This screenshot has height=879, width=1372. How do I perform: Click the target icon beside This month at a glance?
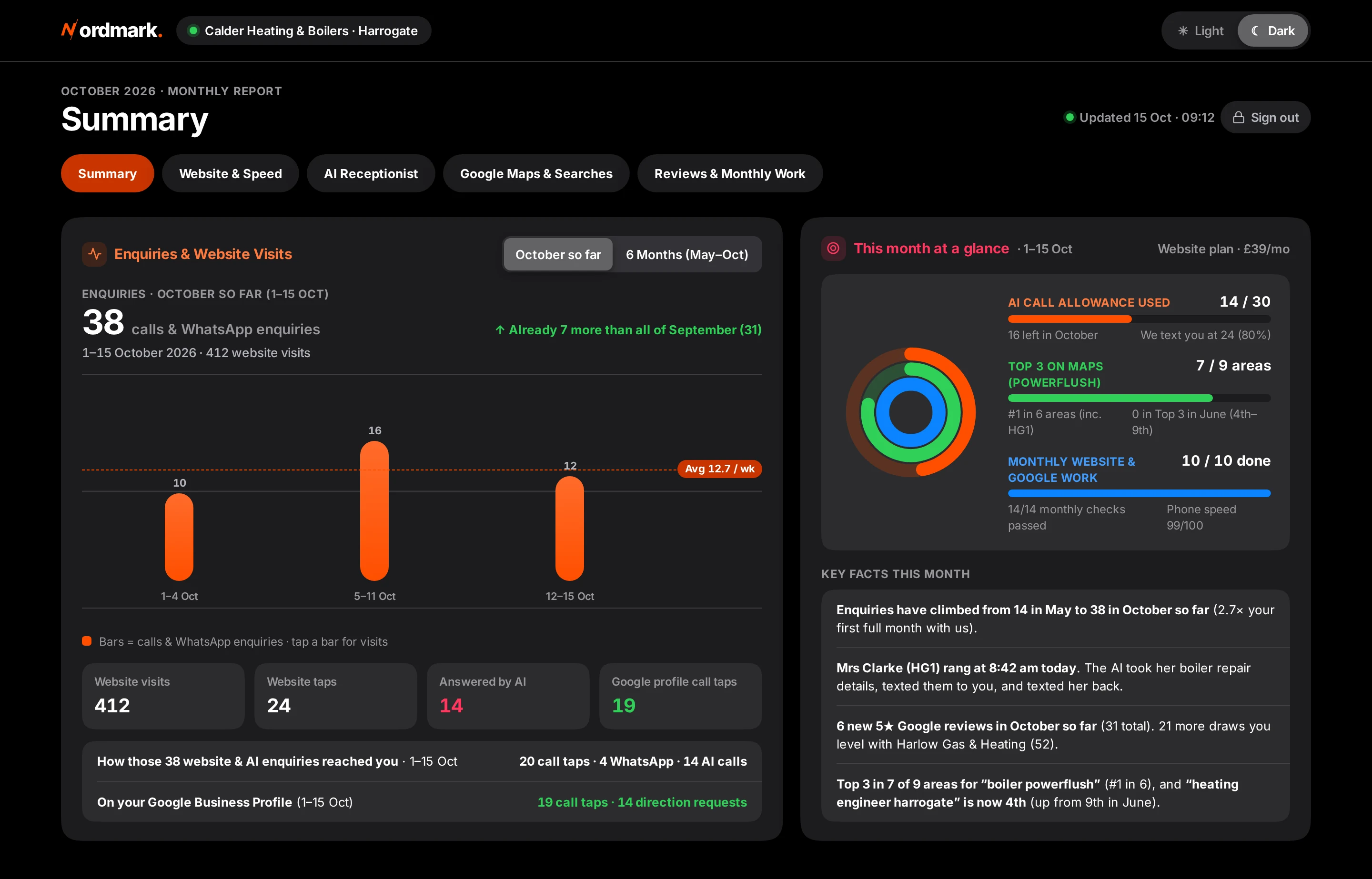pyautogui.click(x=833, y=248)
